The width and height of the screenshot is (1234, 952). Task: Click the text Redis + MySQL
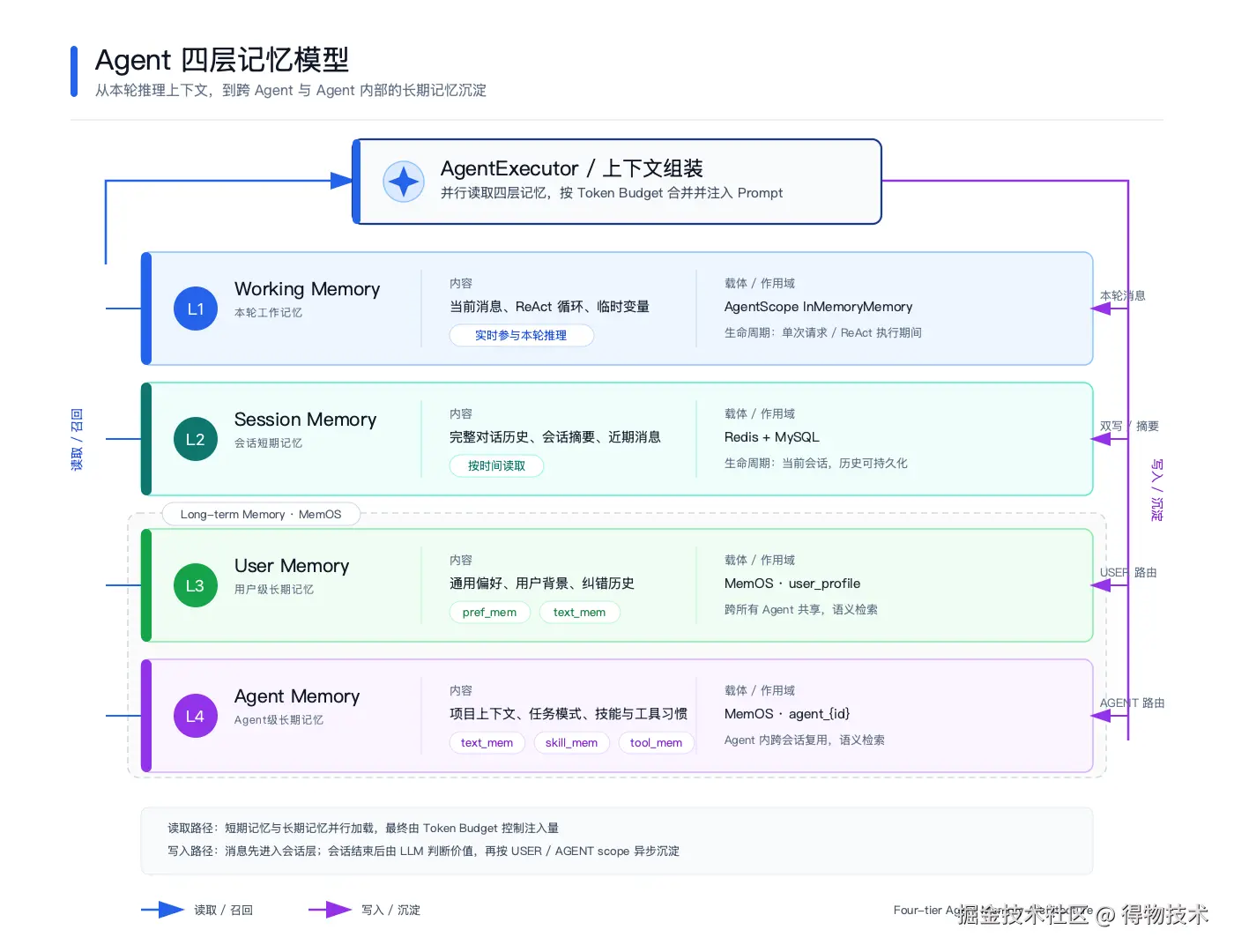click(771, 437)
